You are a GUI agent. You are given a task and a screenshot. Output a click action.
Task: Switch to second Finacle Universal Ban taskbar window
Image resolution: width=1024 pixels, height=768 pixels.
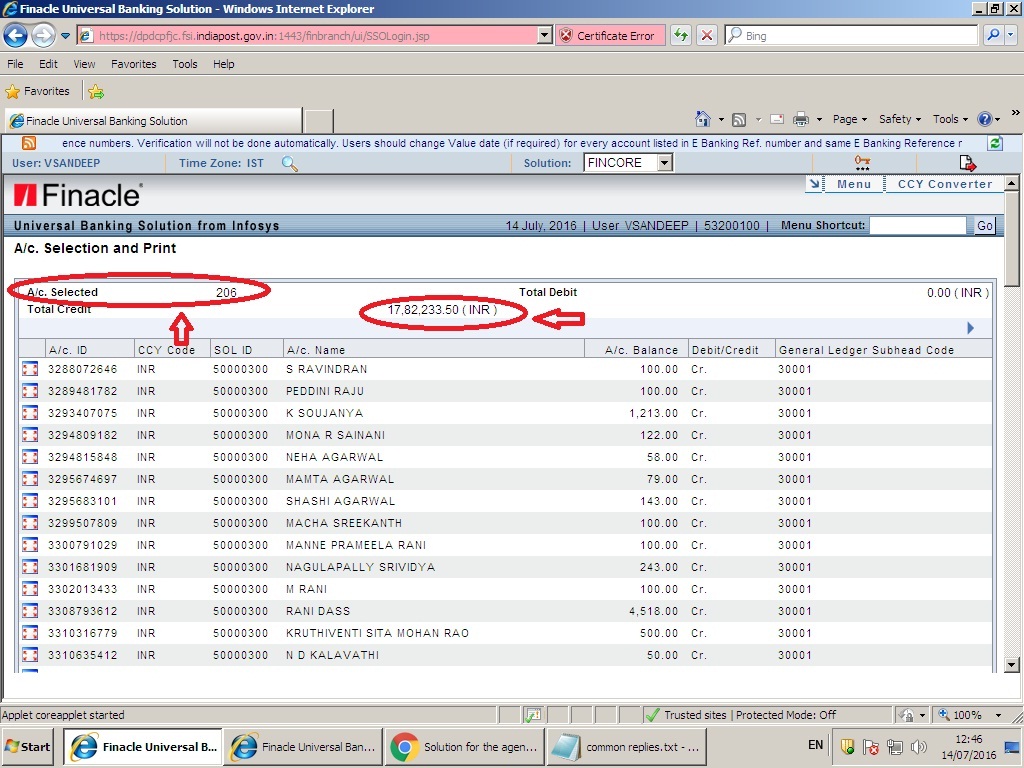303,747
